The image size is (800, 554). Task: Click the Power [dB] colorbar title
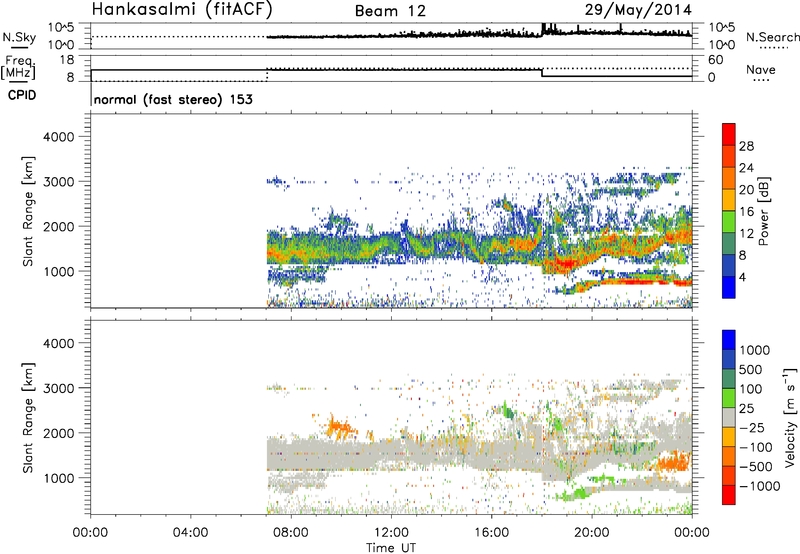(x=764, y=211)
